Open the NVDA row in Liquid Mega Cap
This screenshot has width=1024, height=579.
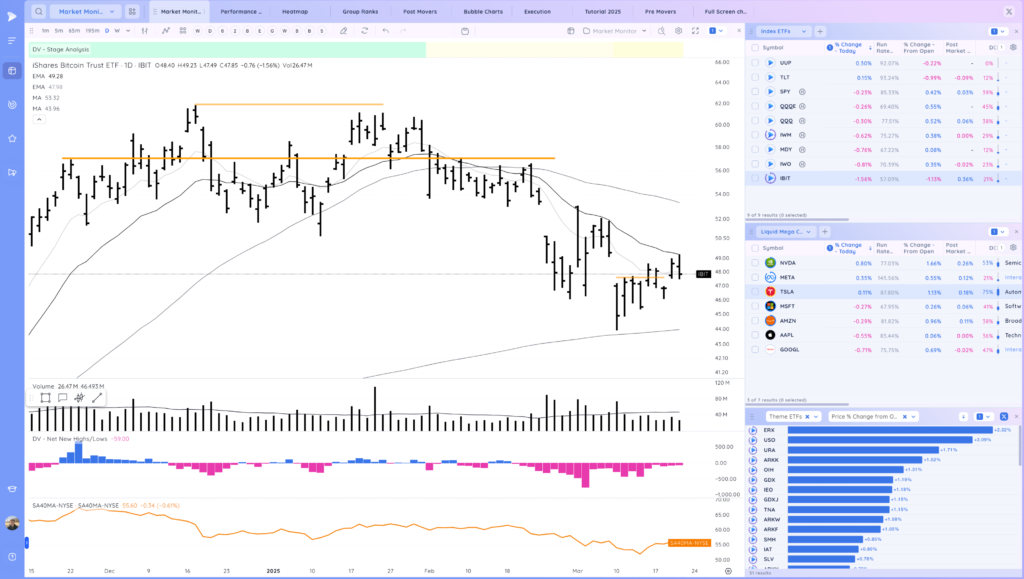pyautogui.click(x=884, y=263)
